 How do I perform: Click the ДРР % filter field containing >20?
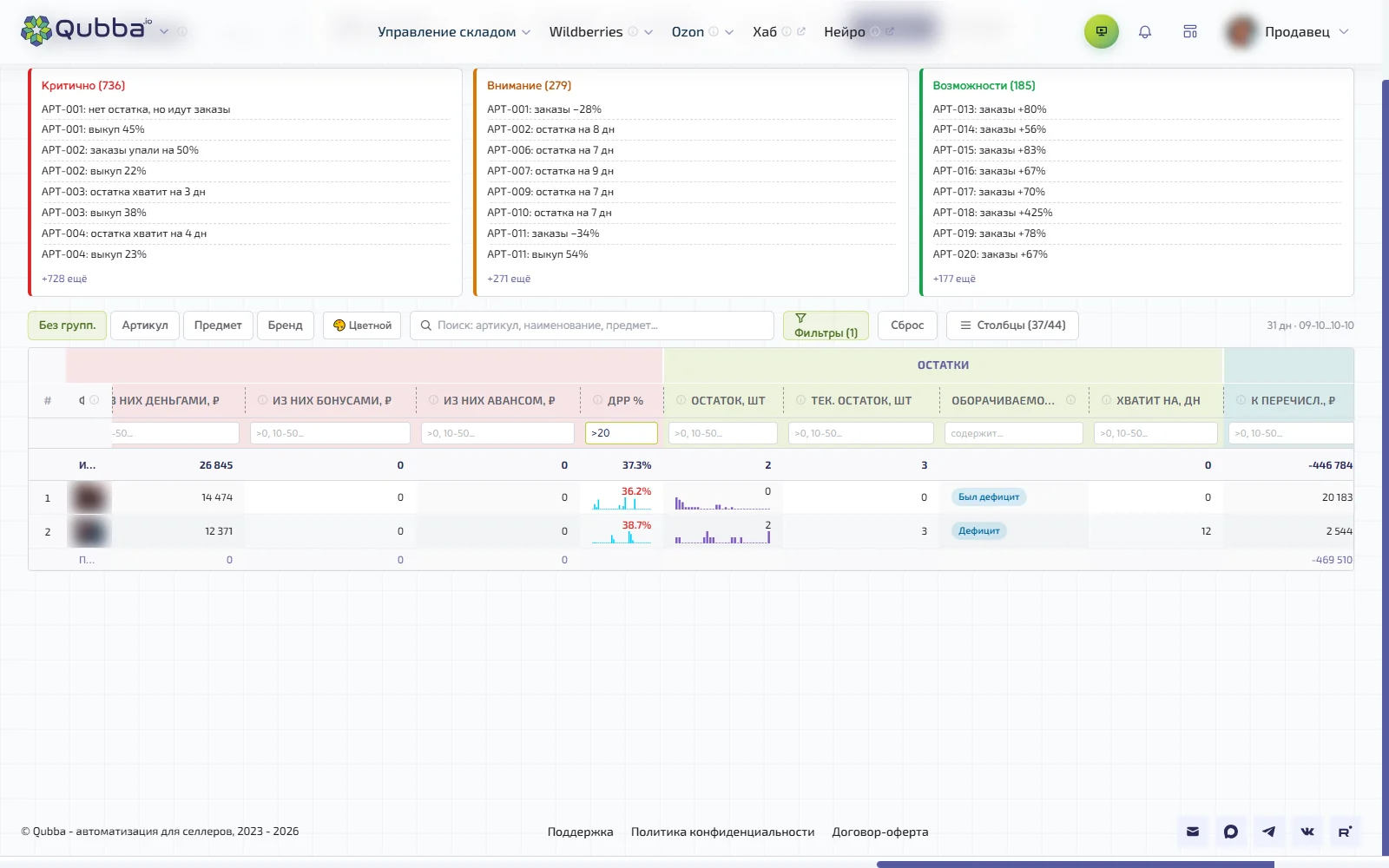pyautogui.click(x=622, y=433)
